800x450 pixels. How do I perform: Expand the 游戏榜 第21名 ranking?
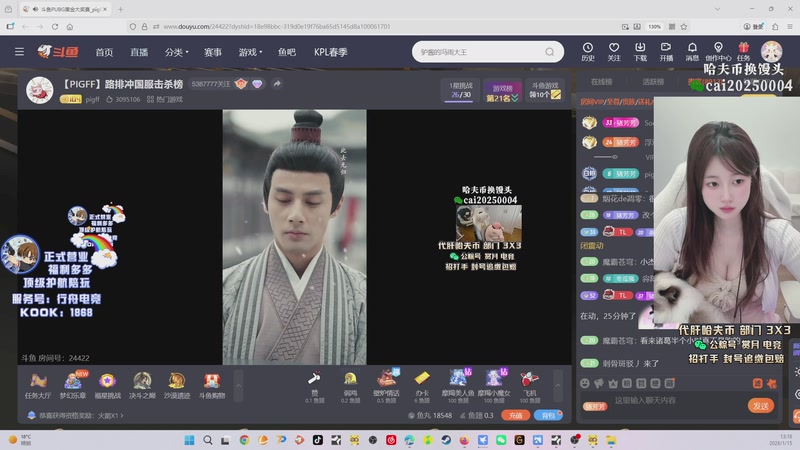502,90
